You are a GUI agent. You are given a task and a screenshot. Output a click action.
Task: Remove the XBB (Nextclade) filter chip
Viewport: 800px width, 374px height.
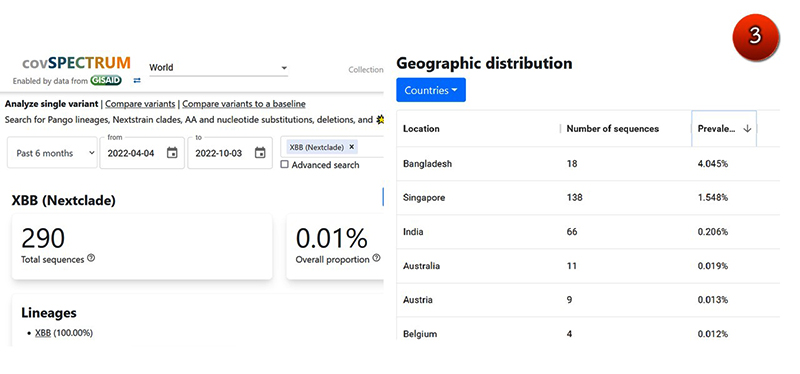pyautogui.click(x=351, y=147)
